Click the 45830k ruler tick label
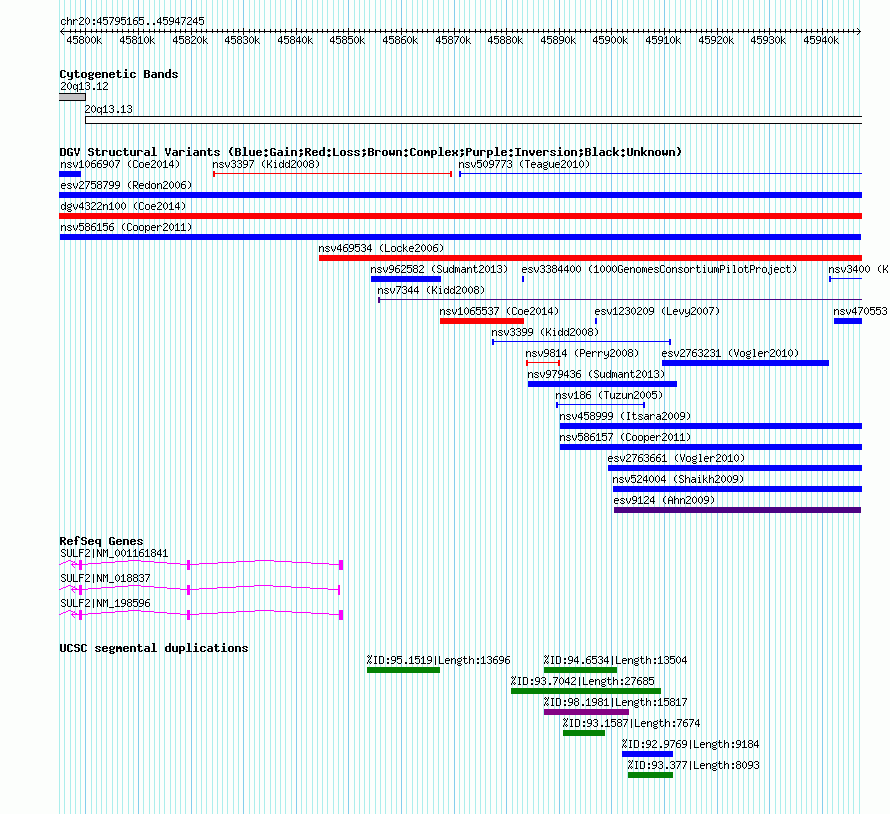Screen dimensions: 890x814 tap(242, 41)
